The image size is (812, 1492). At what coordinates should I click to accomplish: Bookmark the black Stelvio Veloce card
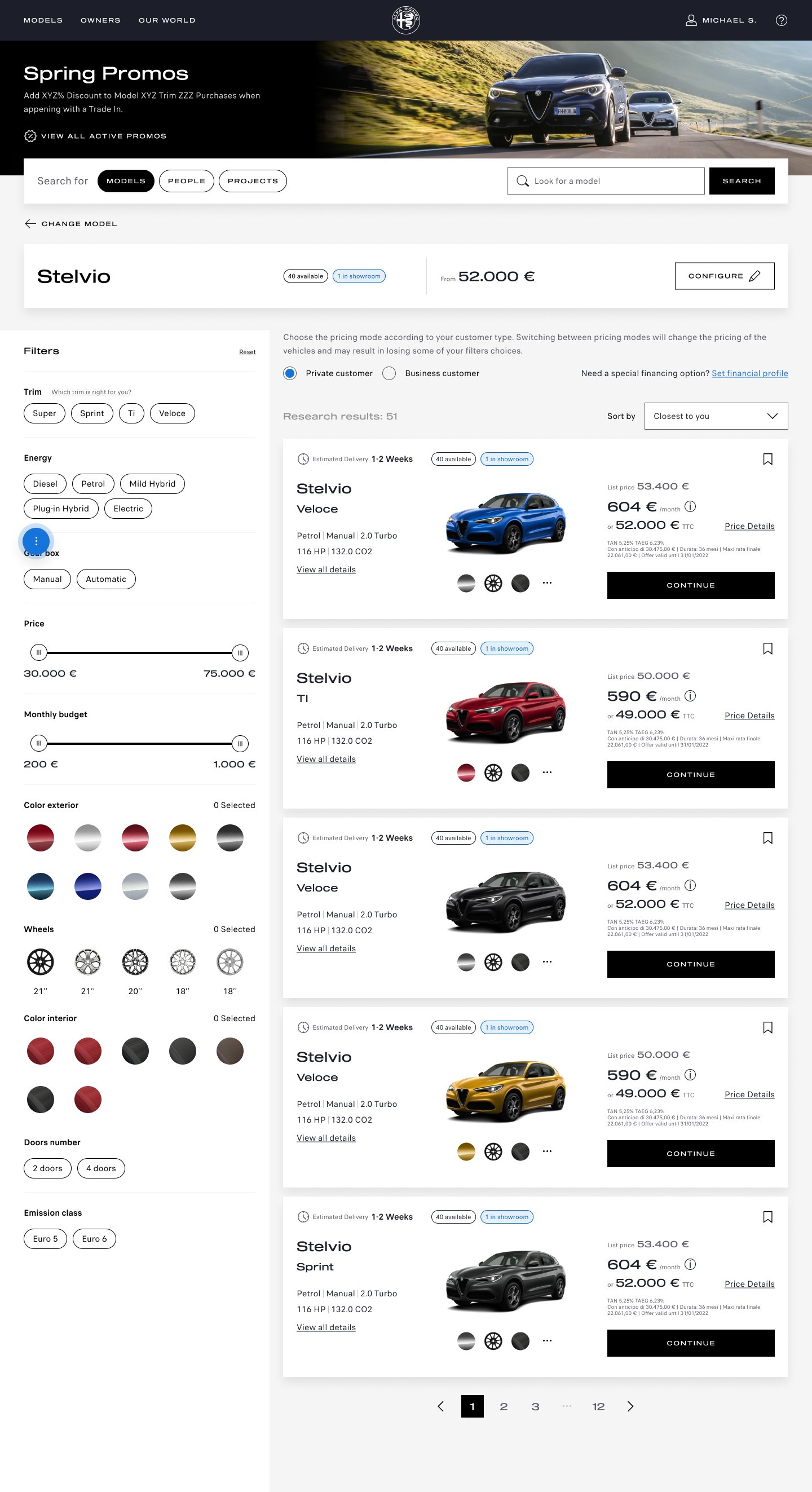pyautogui.click(x=767, y=838)
